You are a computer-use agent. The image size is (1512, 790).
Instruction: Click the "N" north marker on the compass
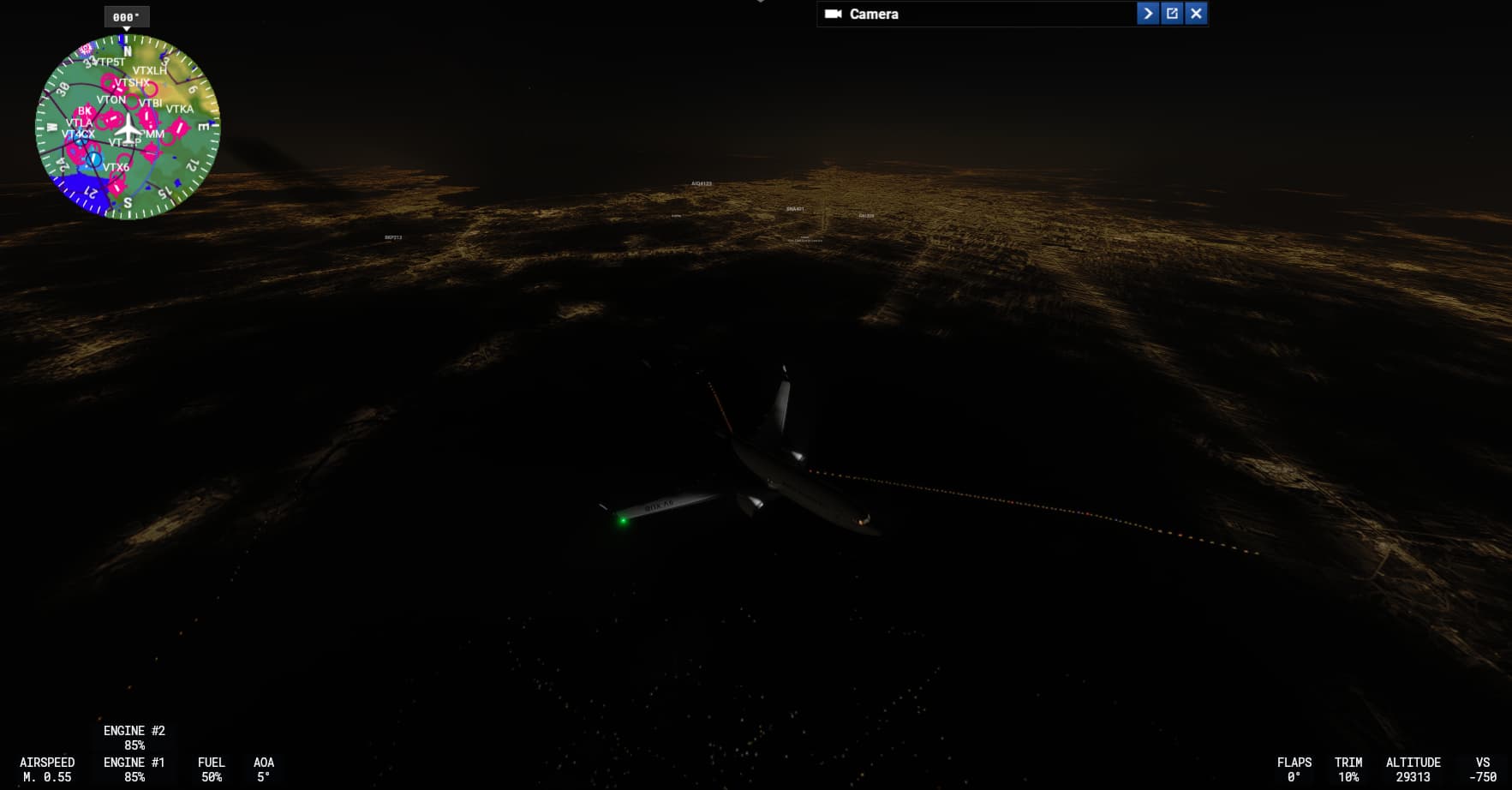(x=128, y=51)
